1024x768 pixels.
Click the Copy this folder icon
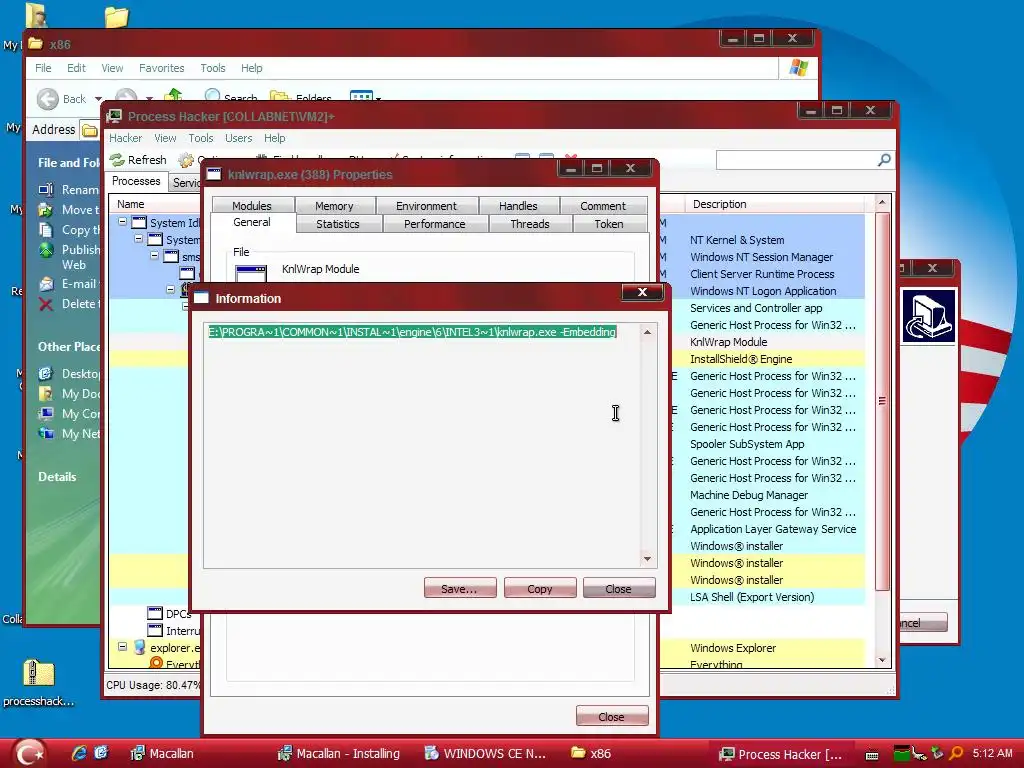46,230
